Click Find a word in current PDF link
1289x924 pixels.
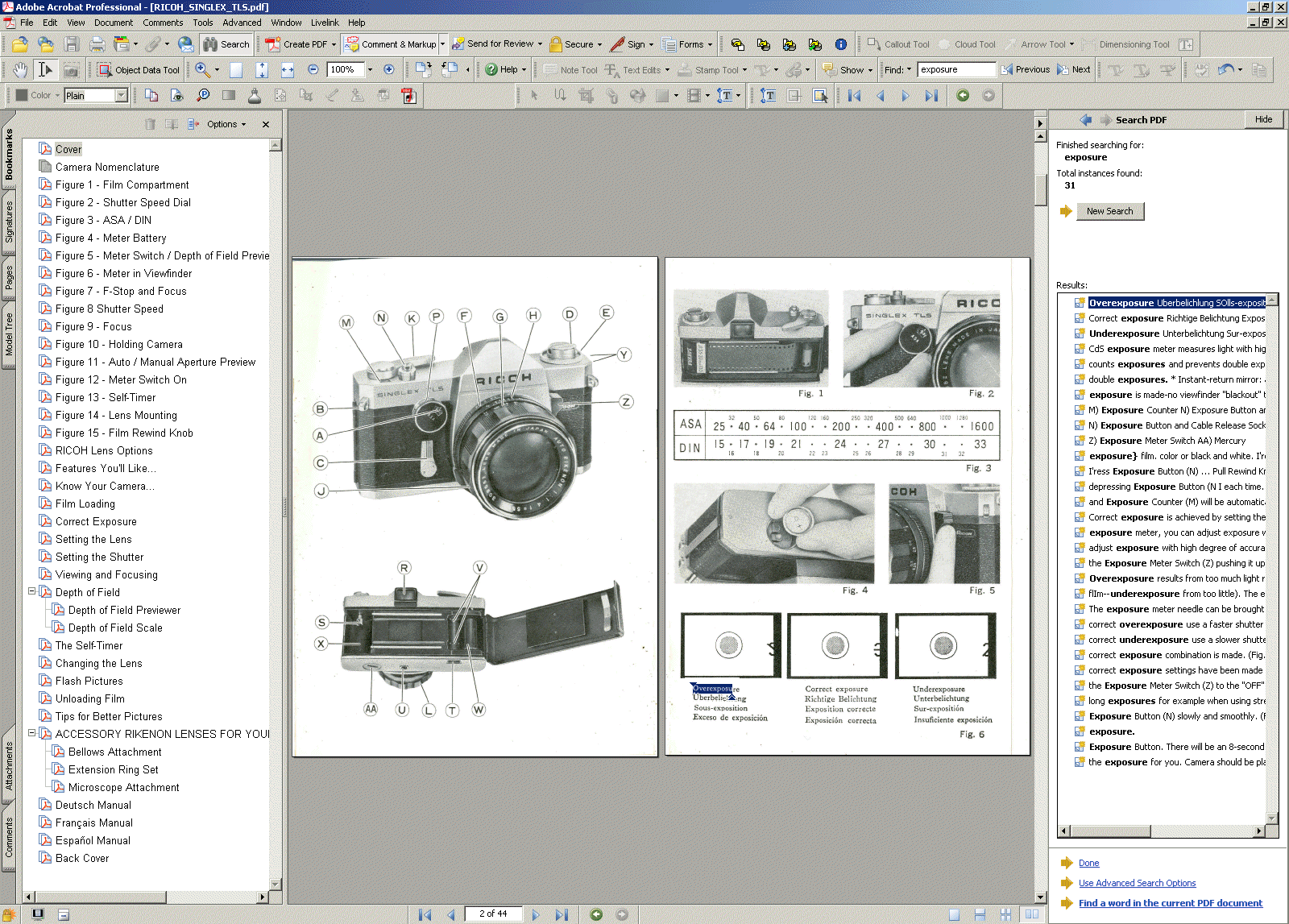point(1171,903)
